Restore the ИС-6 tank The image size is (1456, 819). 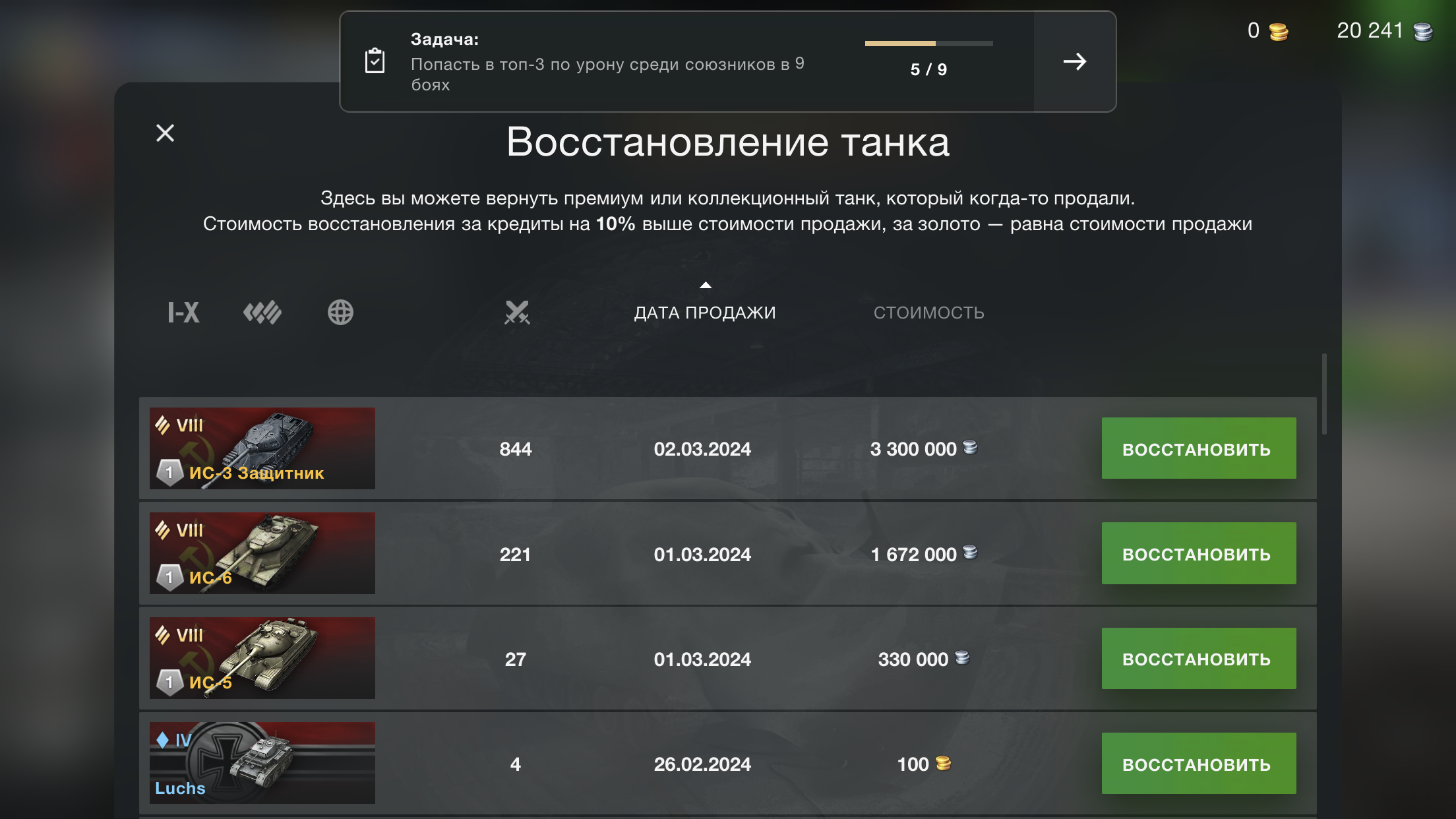(1198, 553)
